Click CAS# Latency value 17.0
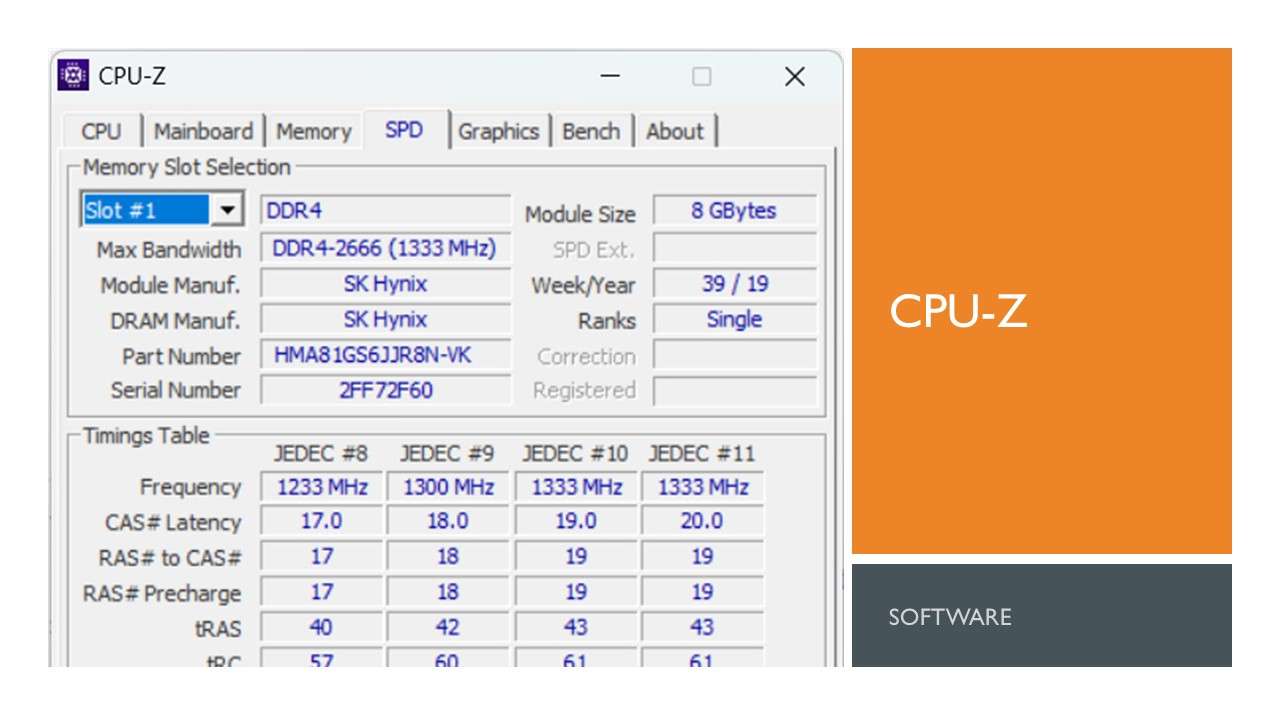Screen dimensions: 1280x720 [x=322, y=521]
